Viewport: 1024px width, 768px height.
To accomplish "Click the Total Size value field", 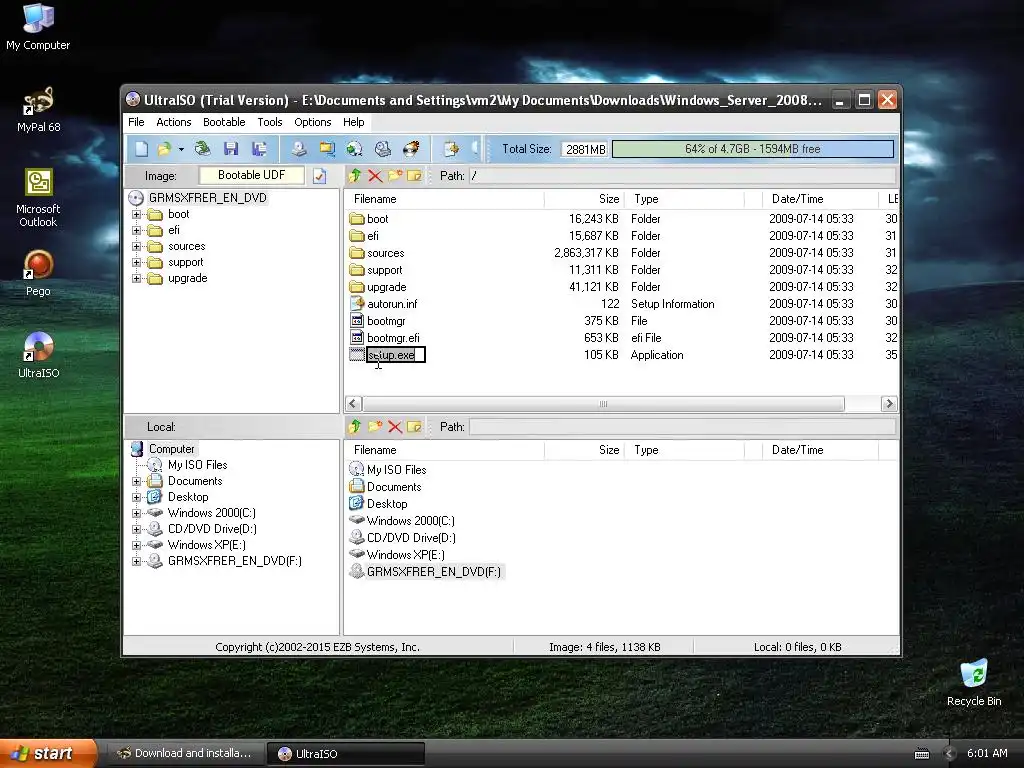I will tap(584, 149).
